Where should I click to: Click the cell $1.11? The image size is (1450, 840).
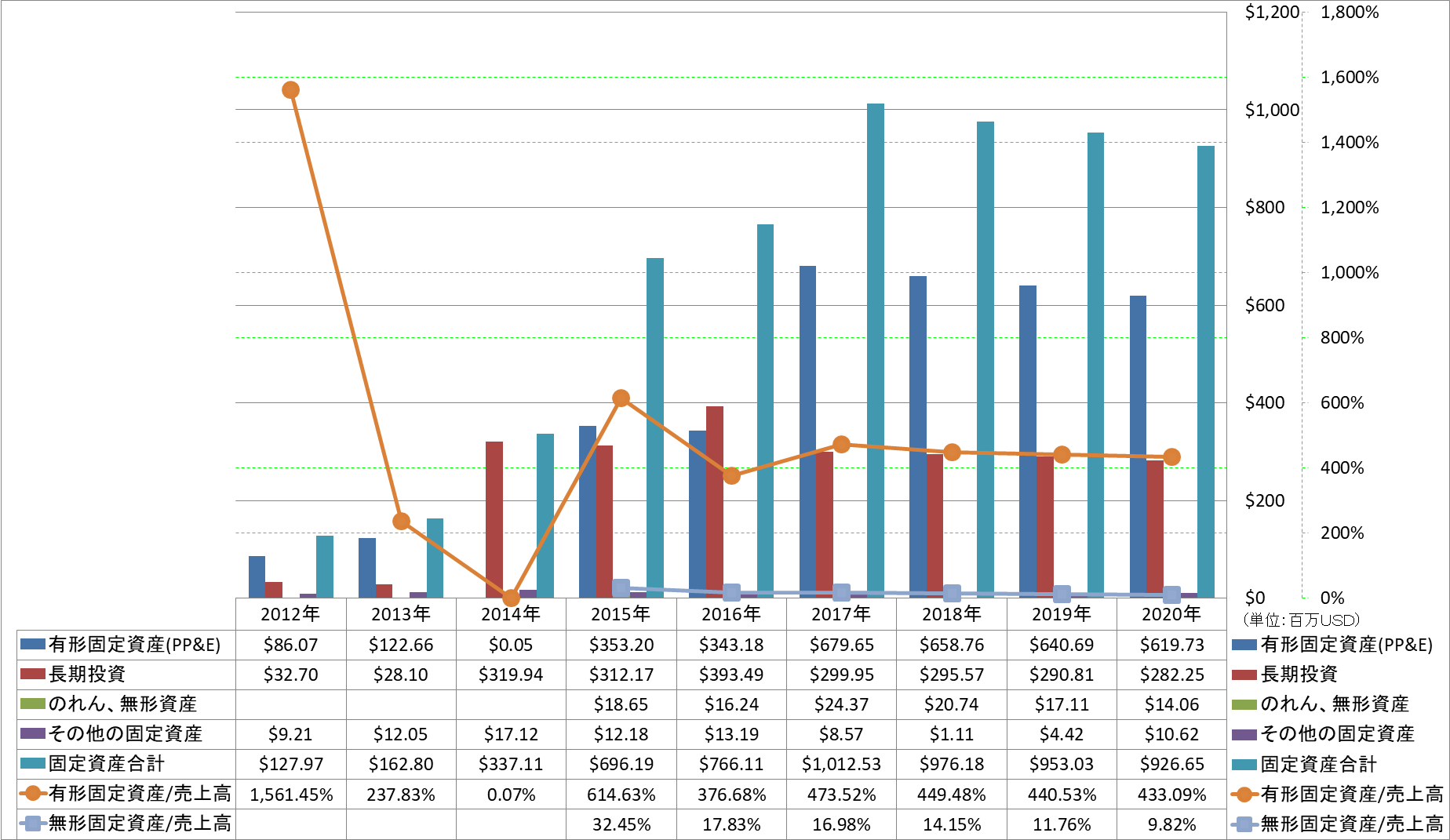[951, 734]
